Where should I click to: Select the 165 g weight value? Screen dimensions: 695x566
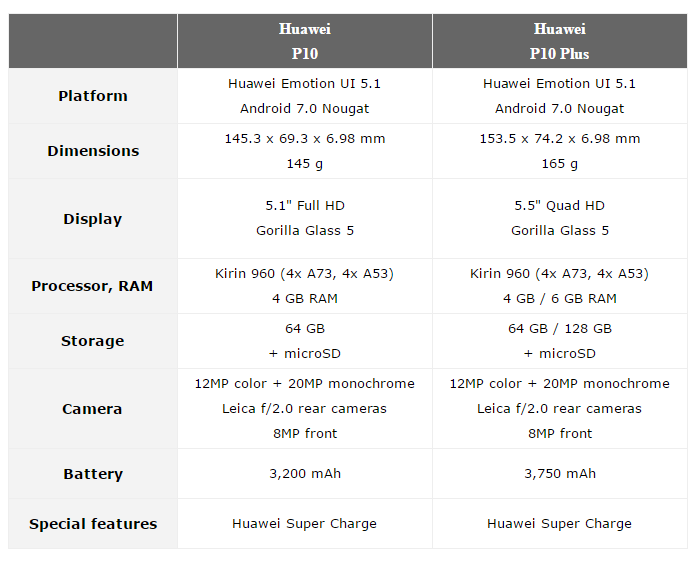pos(560,164)
